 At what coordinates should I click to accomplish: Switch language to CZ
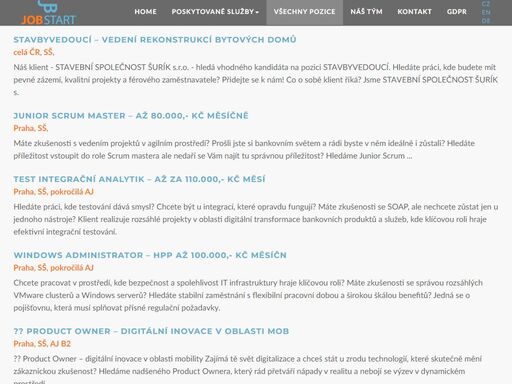click(486, 4)
